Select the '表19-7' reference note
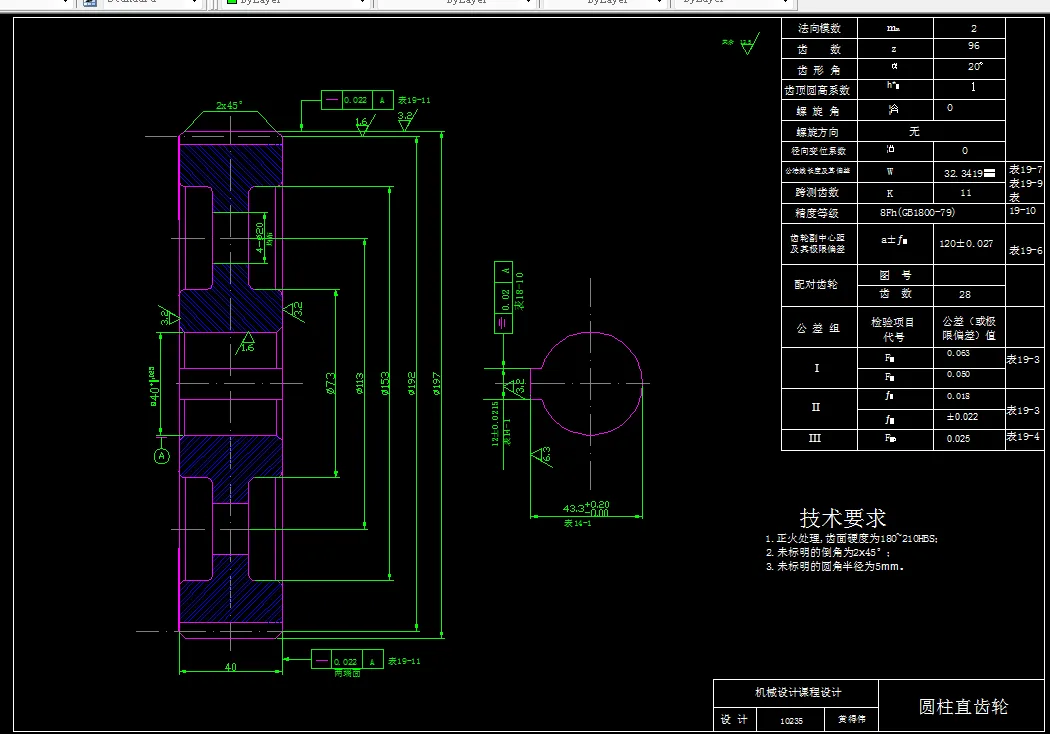Image resolution: width=1050 pixels, height=734 pixels. click(x=1025, y=169)
